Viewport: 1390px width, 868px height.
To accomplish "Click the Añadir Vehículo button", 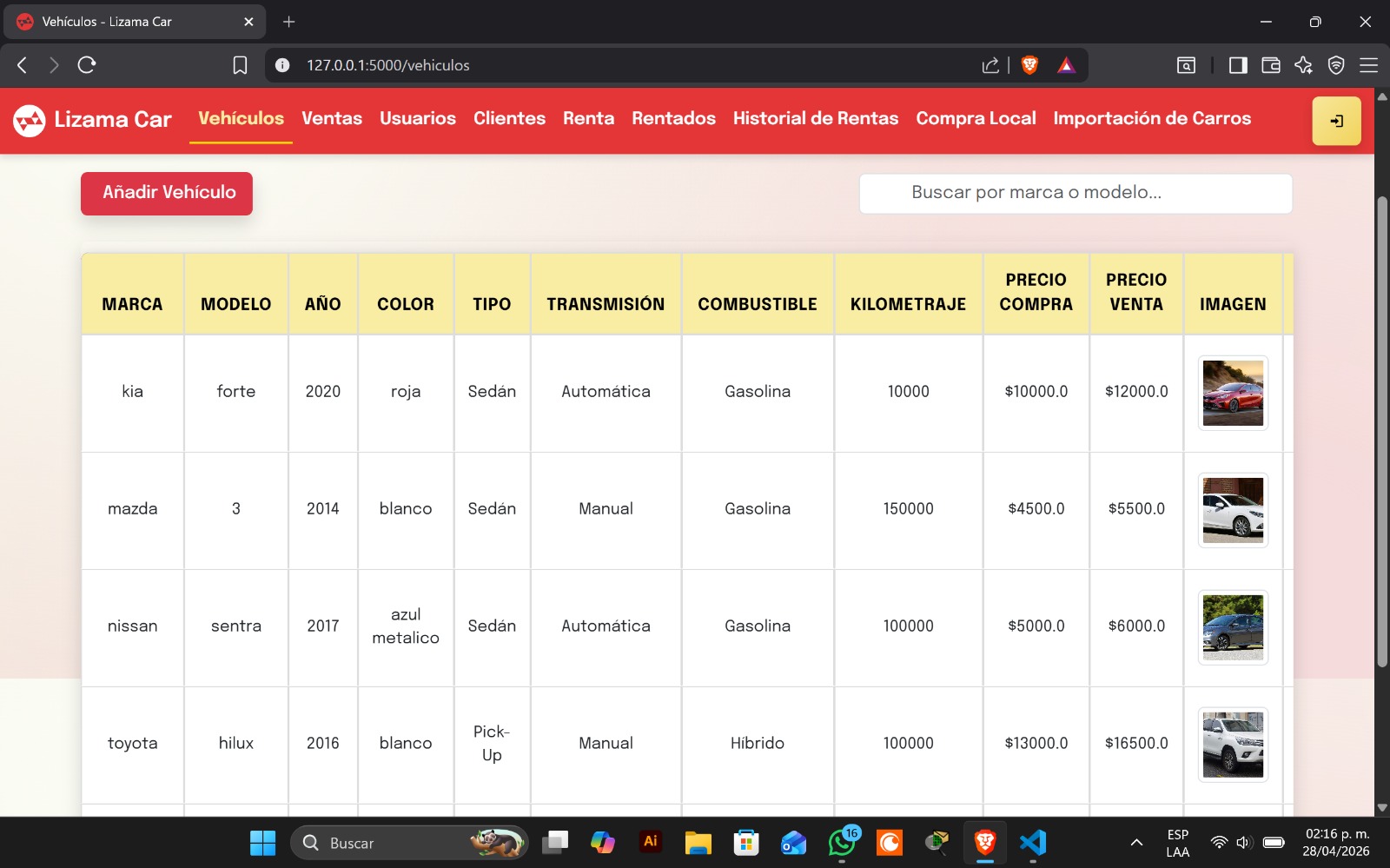I will 167,193.
